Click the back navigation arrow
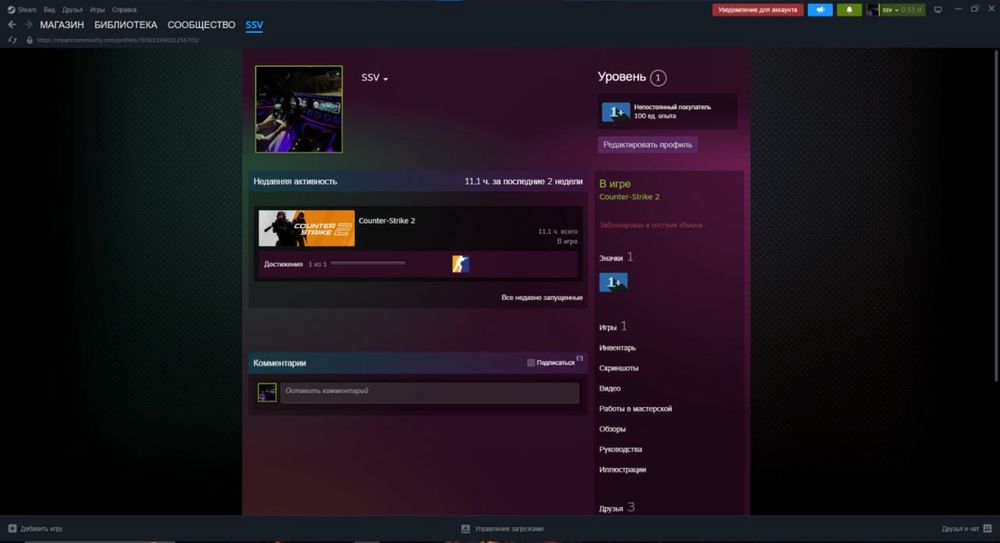The width and height of the screenshot is (1000, 543). point(12,24)
